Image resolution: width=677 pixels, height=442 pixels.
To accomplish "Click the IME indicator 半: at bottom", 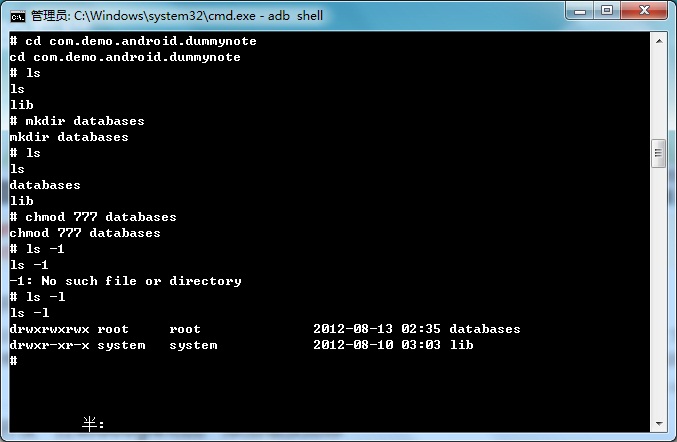I will [x=93, y=424].
